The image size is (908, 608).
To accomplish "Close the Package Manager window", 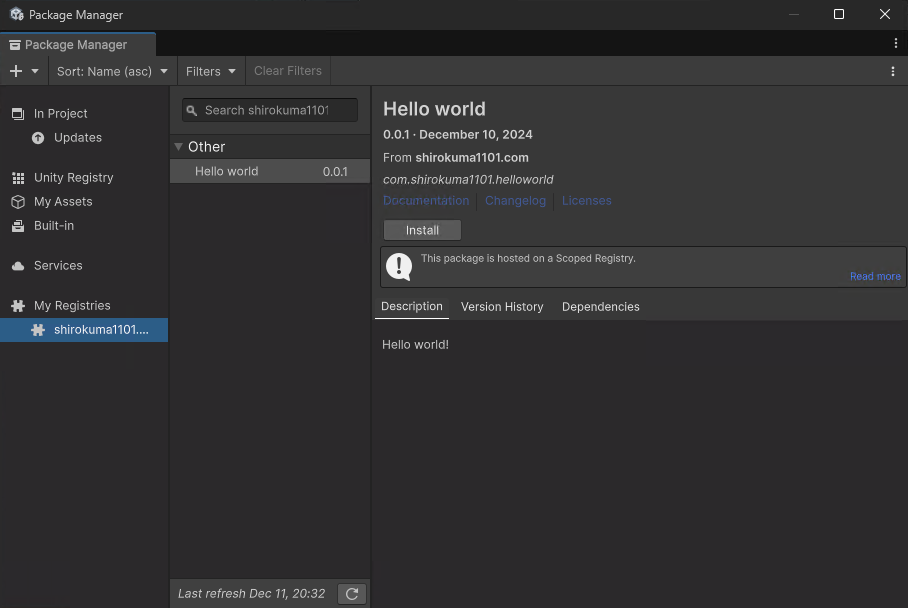I will tap(884, 14).
